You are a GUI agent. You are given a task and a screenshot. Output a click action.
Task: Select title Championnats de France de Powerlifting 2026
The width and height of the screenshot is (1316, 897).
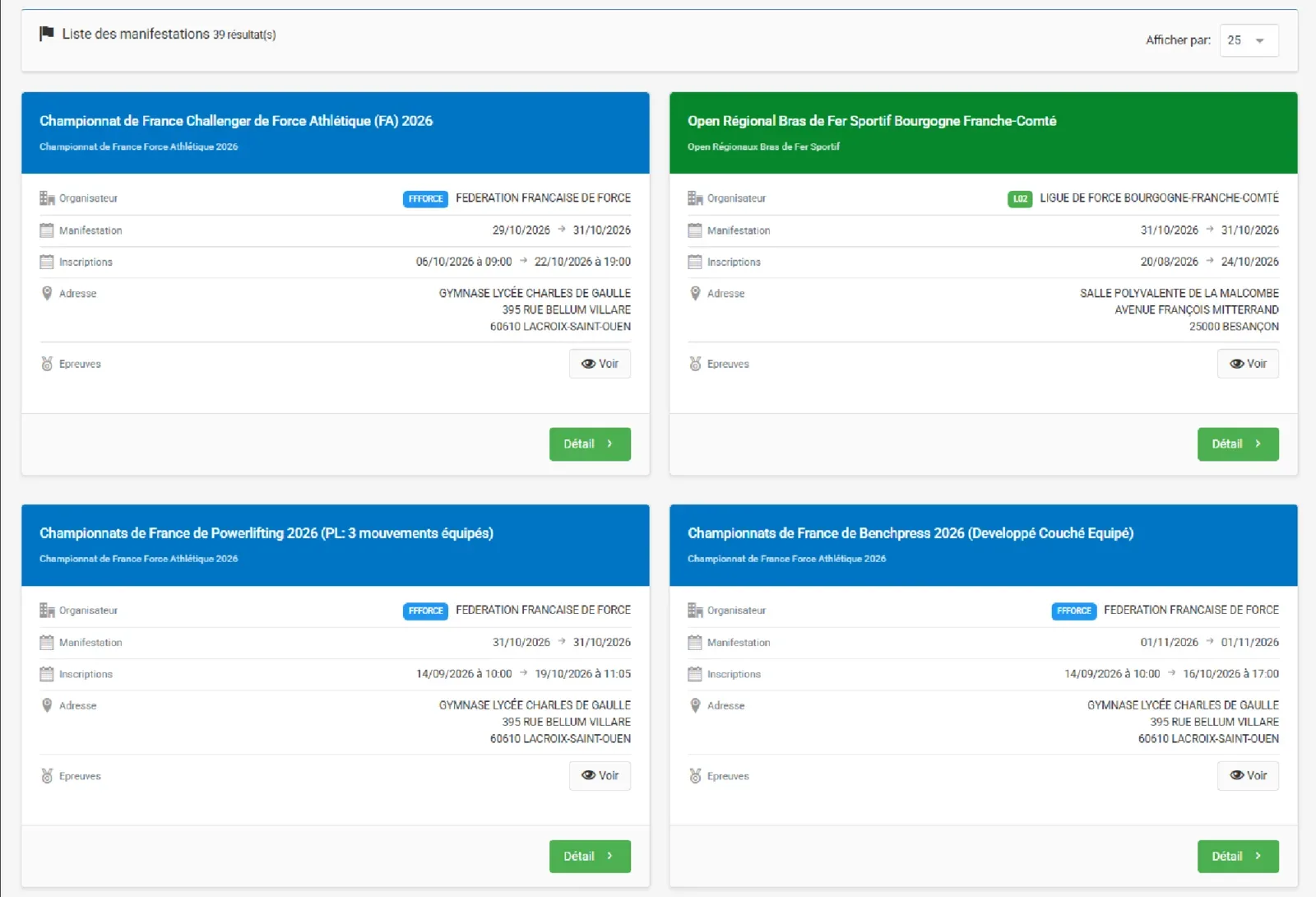click(x=266, y=533)
